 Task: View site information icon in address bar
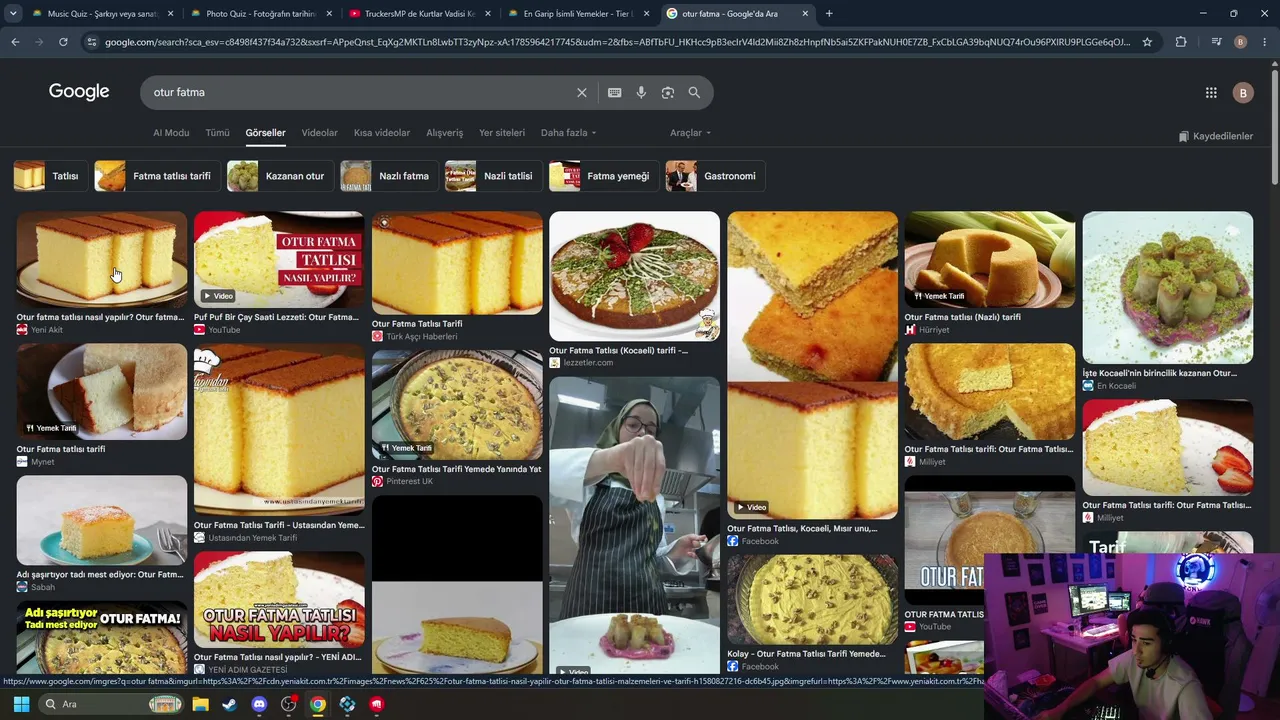[92, 42]
